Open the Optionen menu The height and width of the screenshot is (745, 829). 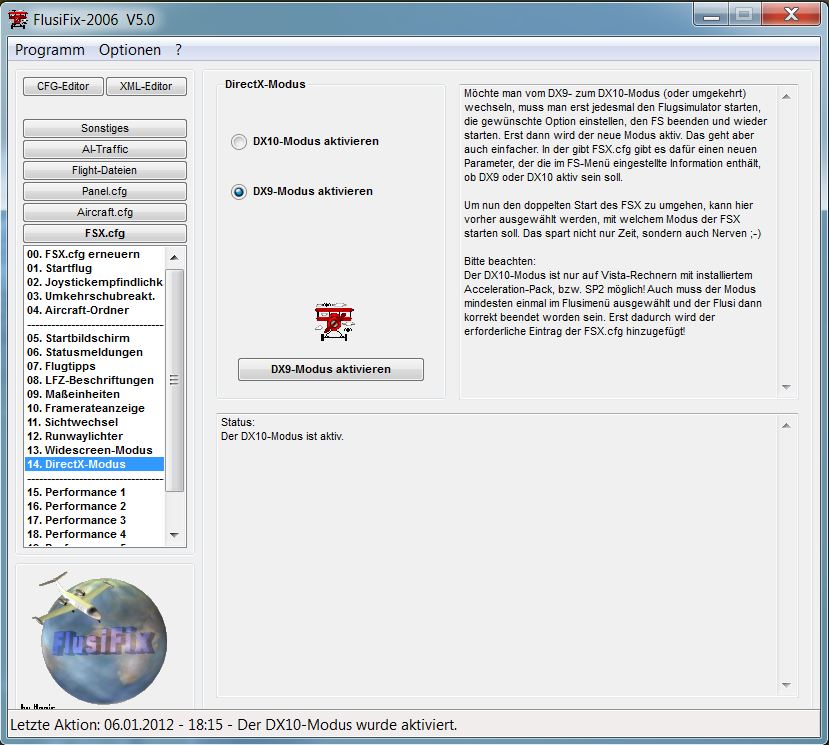130,50
